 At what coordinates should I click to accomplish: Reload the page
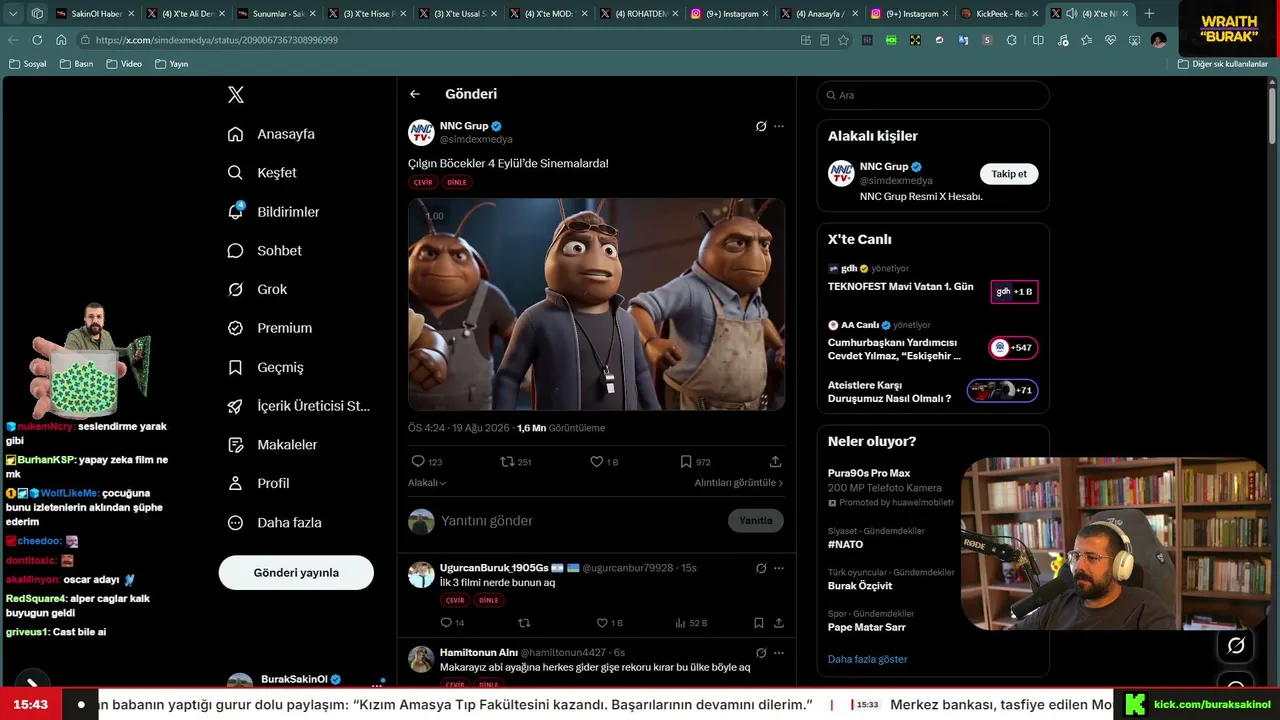click(37, 40)
